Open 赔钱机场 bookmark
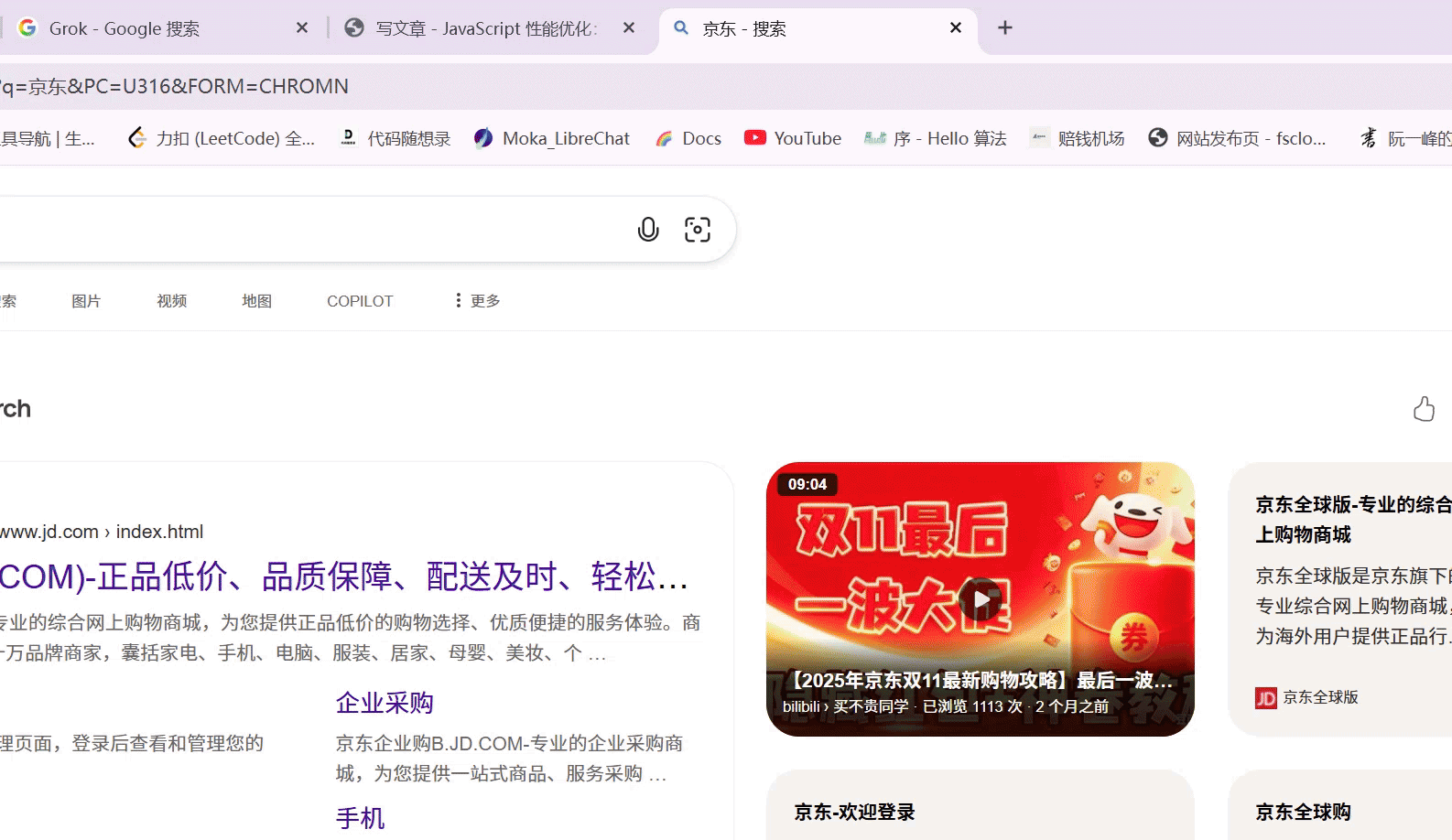 point(1078,138)
